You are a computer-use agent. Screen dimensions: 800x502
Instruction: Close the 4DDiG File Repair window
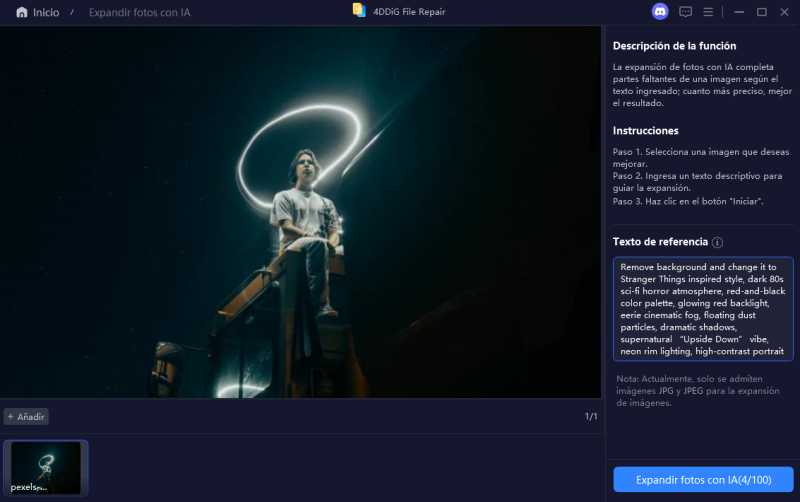[x=784, y=12]
